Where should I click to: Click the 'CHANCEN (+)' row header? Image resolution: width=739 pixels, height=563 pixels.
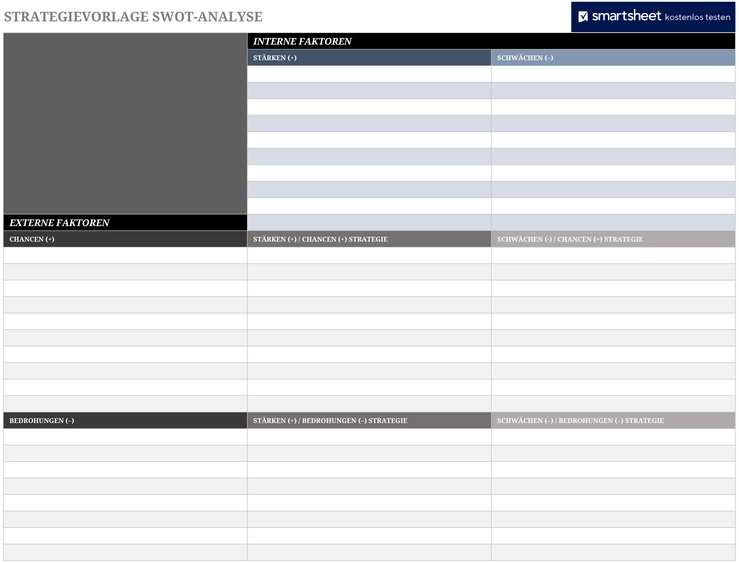[x=125, y=239]
